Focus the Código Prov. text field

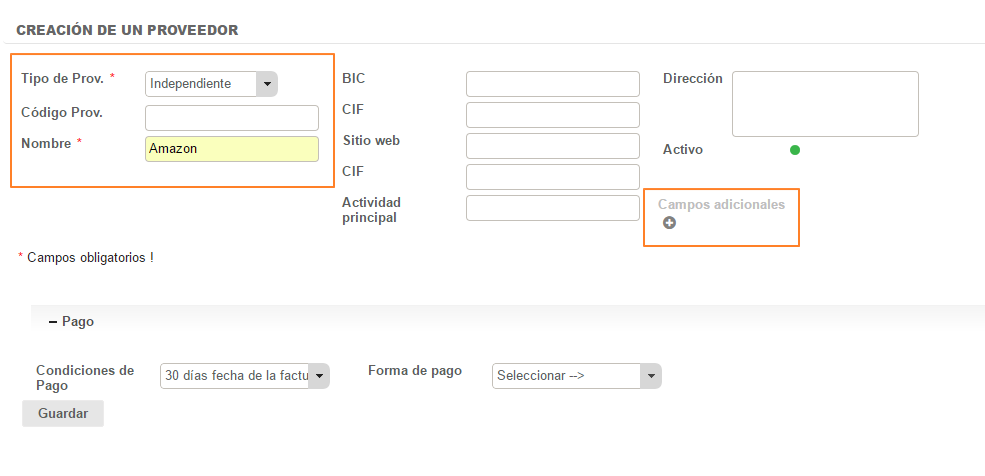click(231, 118)
